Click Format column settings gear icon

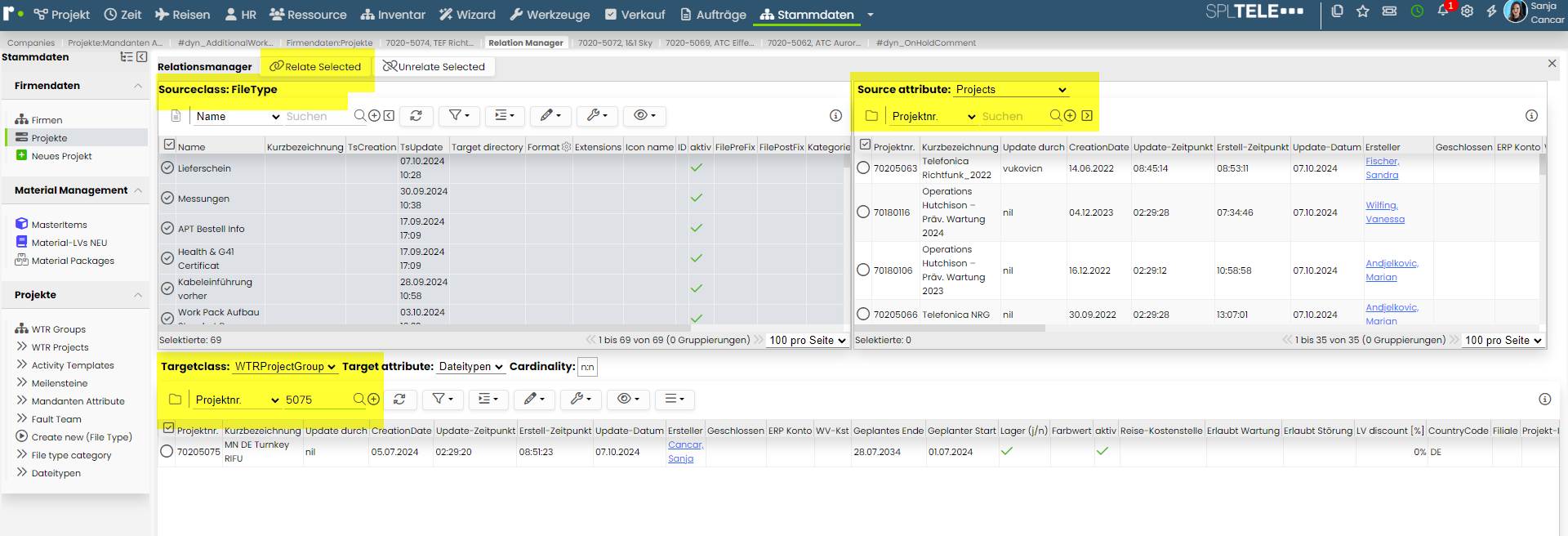pos(566,147)
